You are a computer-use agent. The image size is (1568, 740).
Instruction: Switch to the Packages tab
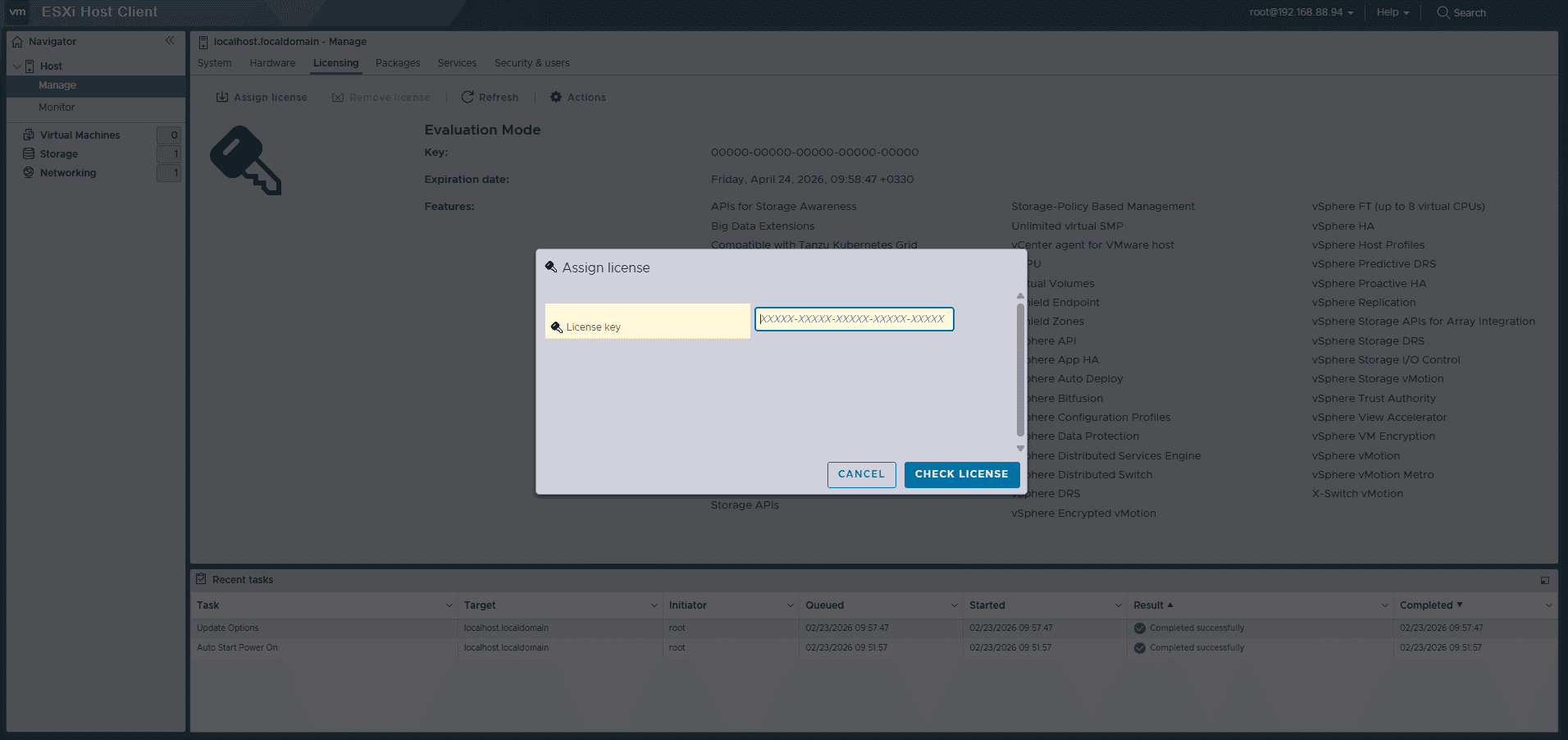[x=398, y=63]
